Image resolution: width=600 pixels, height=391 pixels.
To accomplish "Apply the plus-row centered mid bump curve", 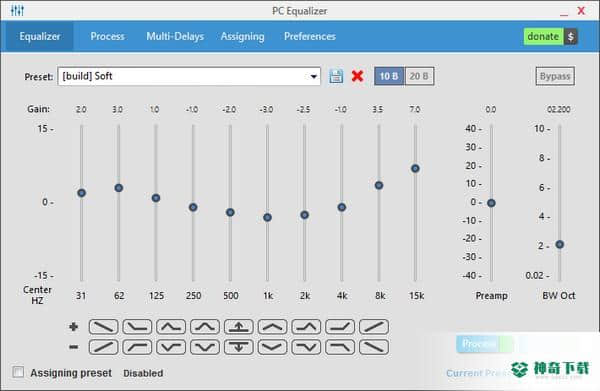I will click(x=205, y=327).
